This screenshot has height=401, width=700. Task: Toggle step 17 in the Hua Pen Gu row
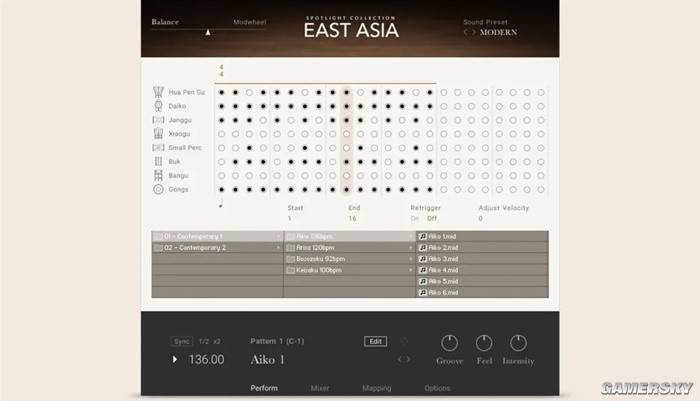click(443, 92)
